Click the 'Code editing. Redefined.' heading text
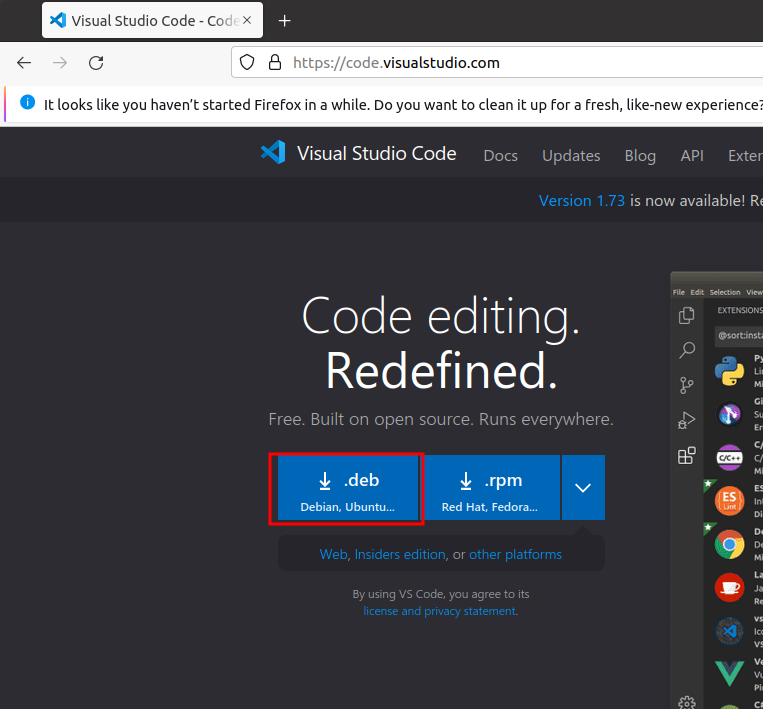763x709 pixels. [x=441, y=343]
